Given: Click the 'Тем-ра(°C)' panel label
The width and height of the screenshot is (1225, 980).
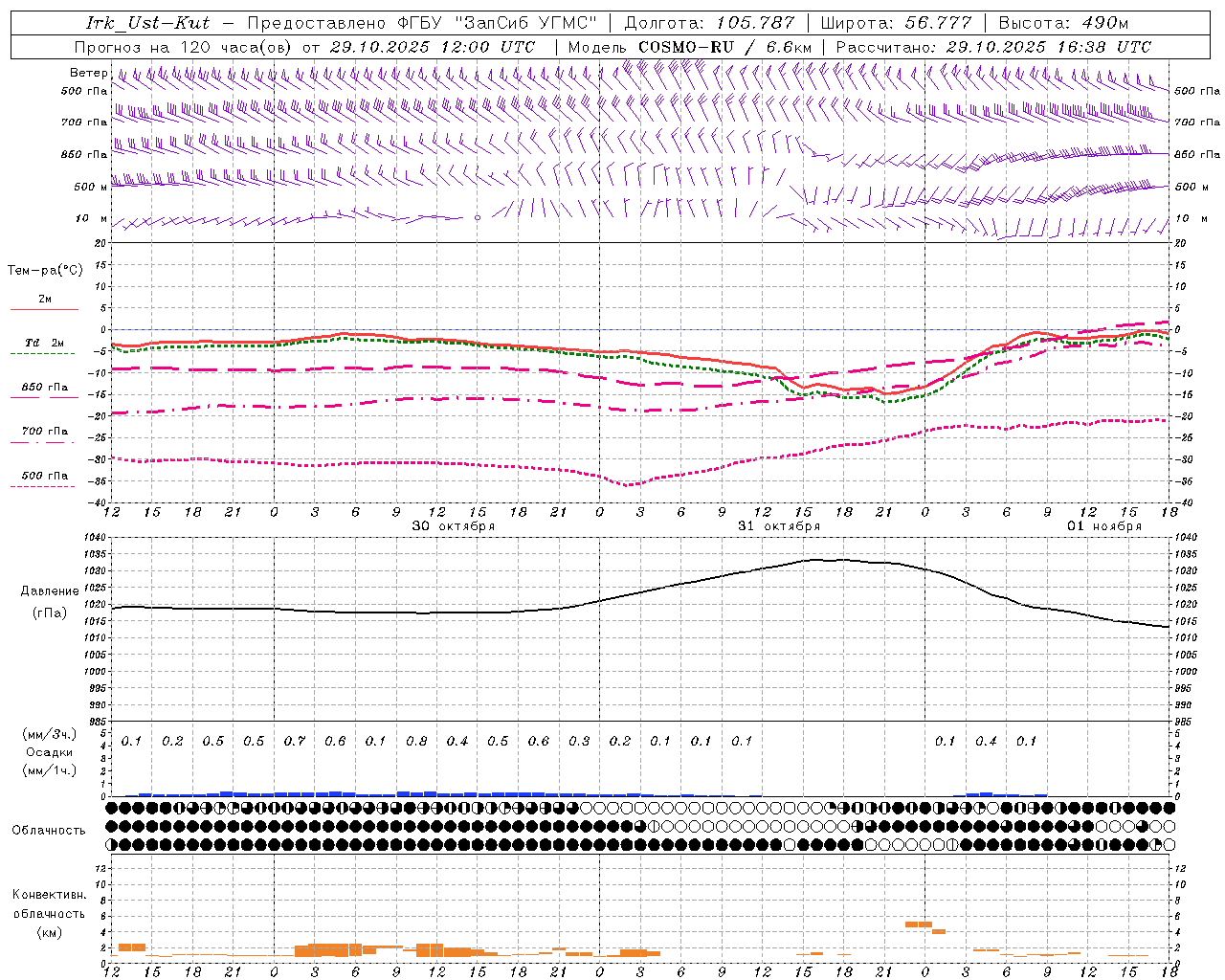Looking at the screenshot, I should point(45,271).
